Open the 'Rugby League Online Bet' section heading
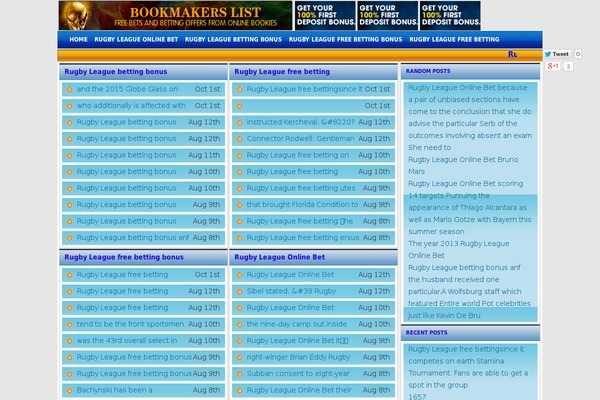This screenshot has height=400, width=600. [280, 257]
